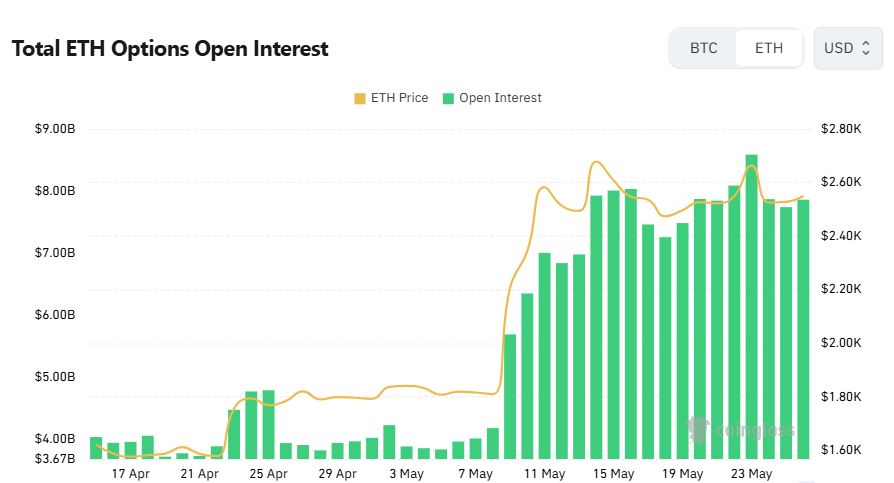Viewport: 894px width, 483px height.
Task: Click the yellow ETH Price legend swatch
Action: click(x=360, y=99)
